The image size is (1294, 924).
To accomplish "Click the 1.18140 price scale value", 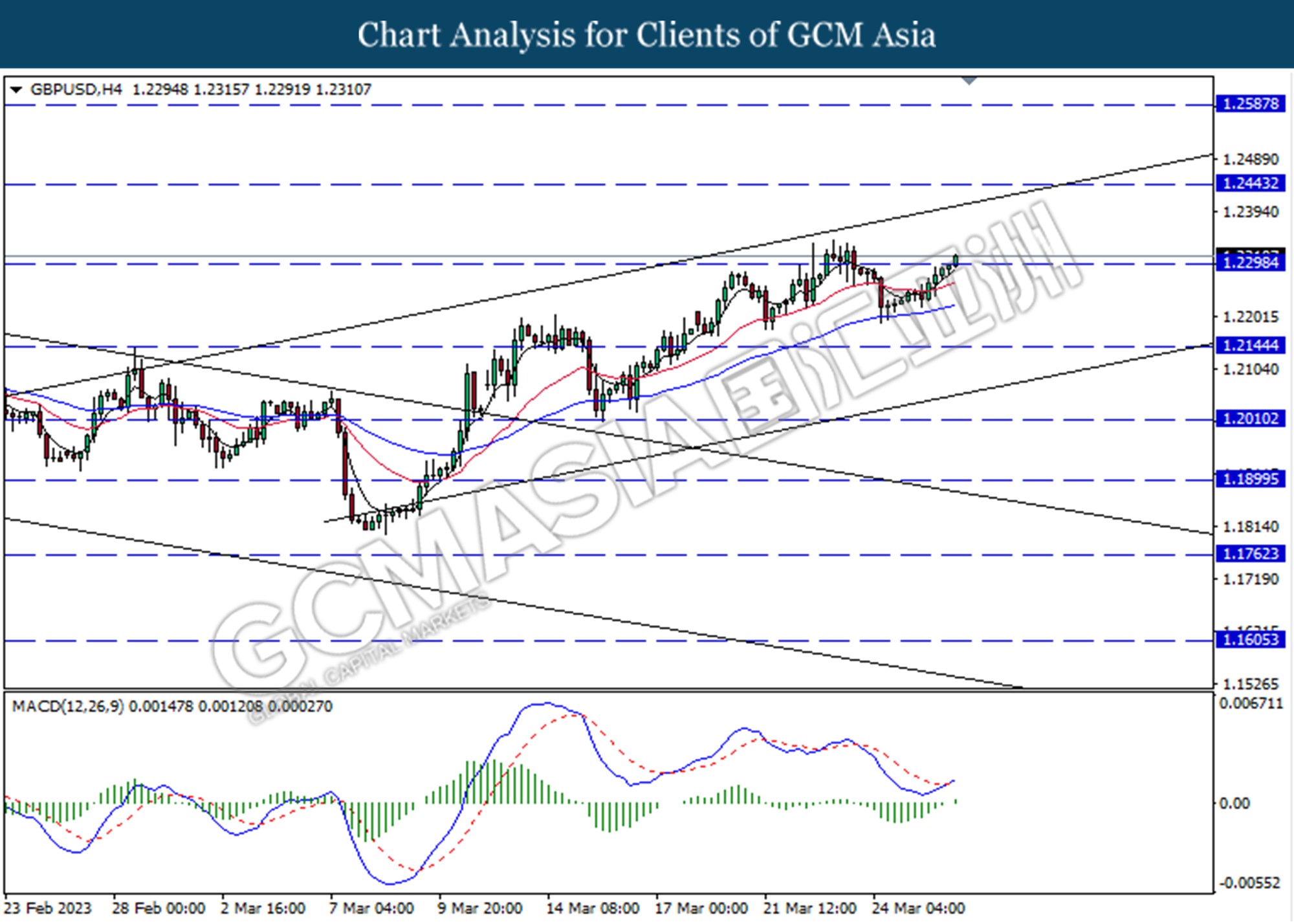I will point(1251,527).
